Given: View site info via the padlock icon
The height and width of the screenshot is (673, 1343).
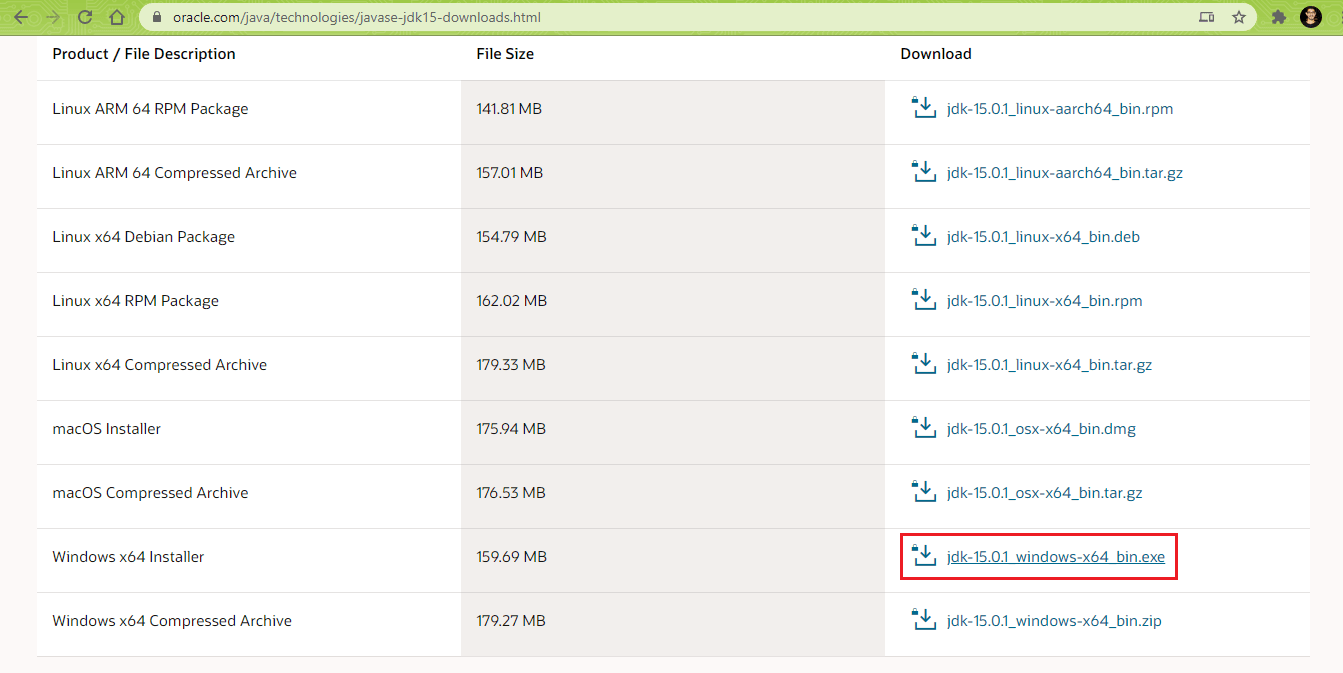Looking at the screenshot, I should 155,17.
